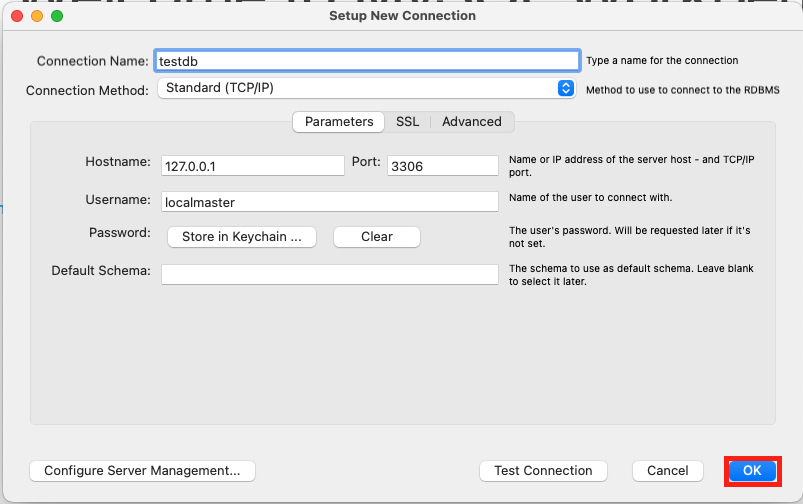Click the 'The user's password' description text
803x504 pixels.
pyautogui.click(x=629, y=237)
